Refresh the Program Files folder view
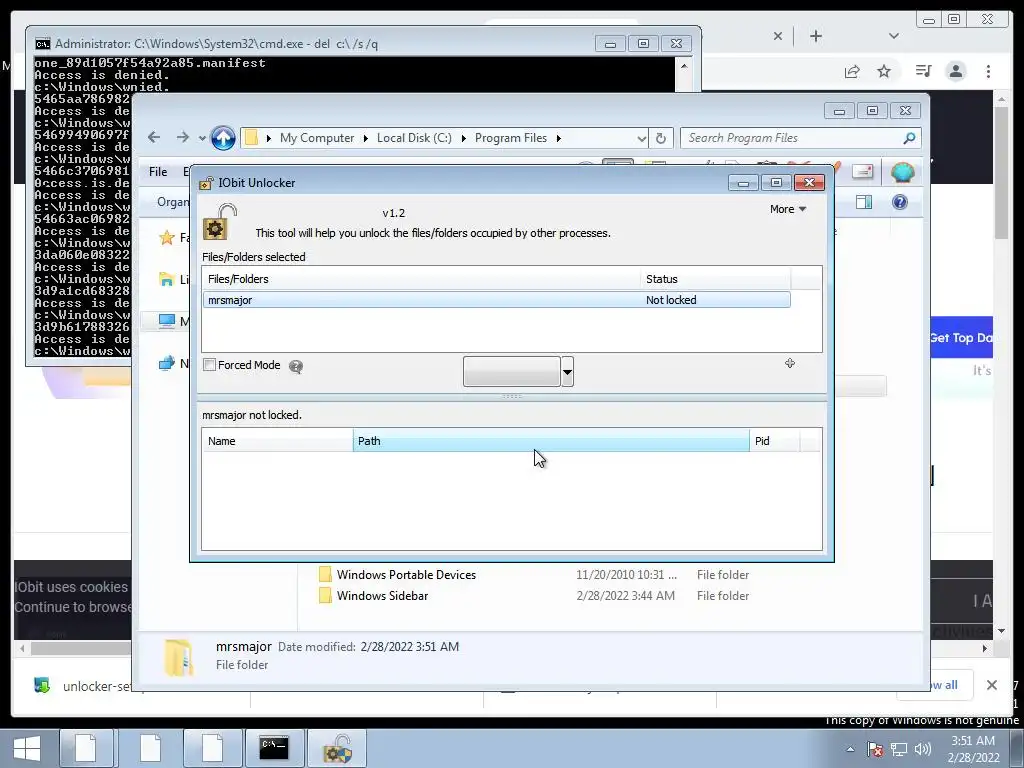The image size is (1024, 768). point(660,138)
